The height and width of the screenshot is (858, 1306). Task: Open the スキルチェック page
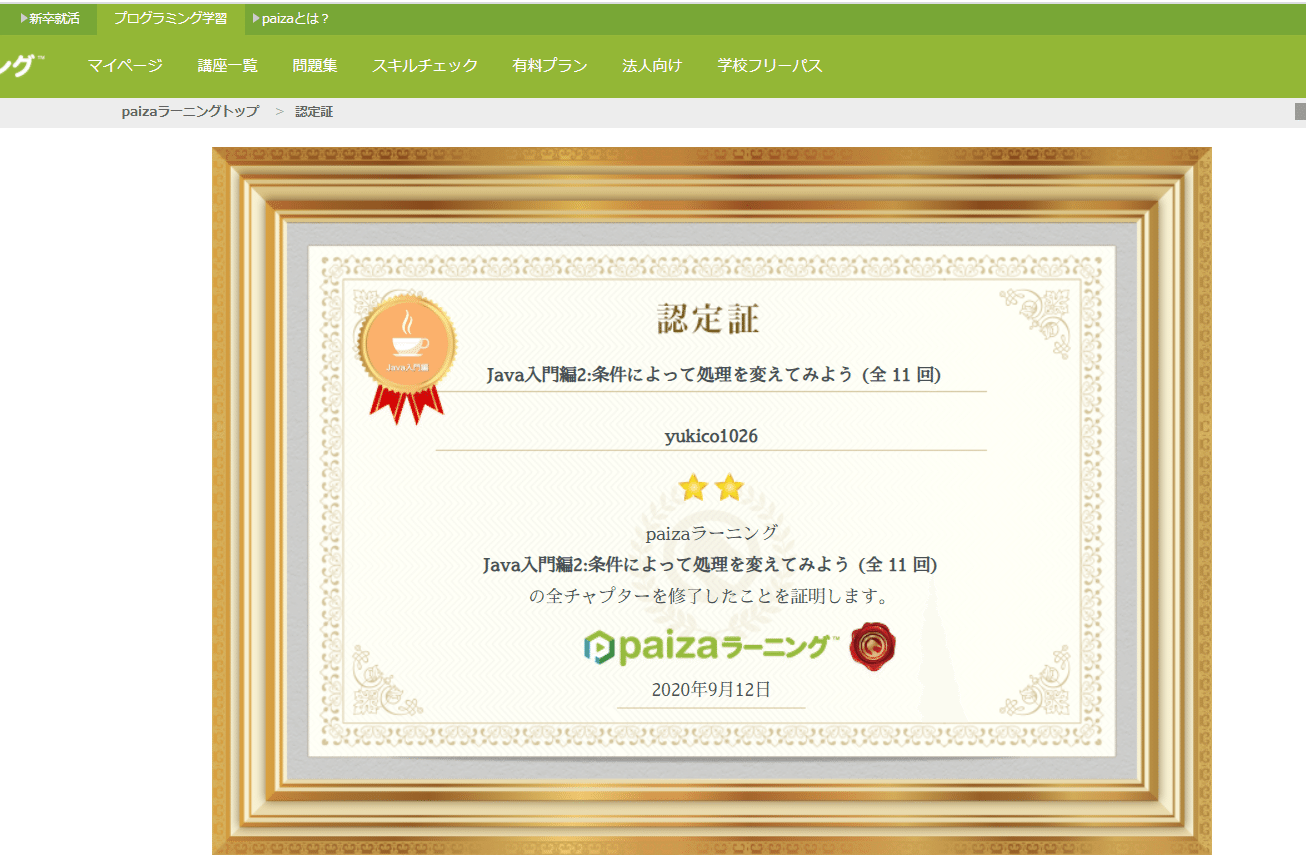coord(425,65)
